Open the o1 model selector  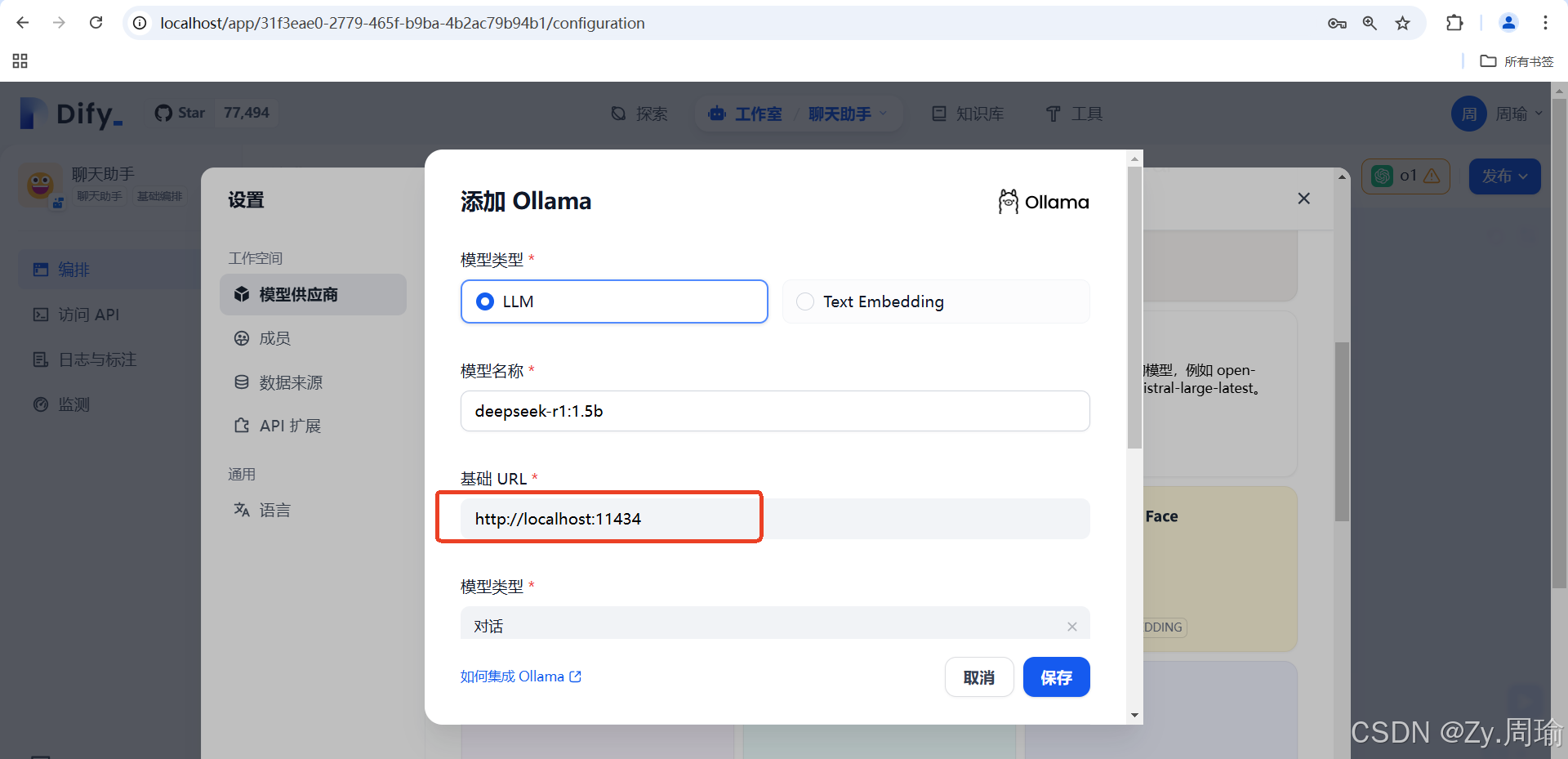(1405, 176)
